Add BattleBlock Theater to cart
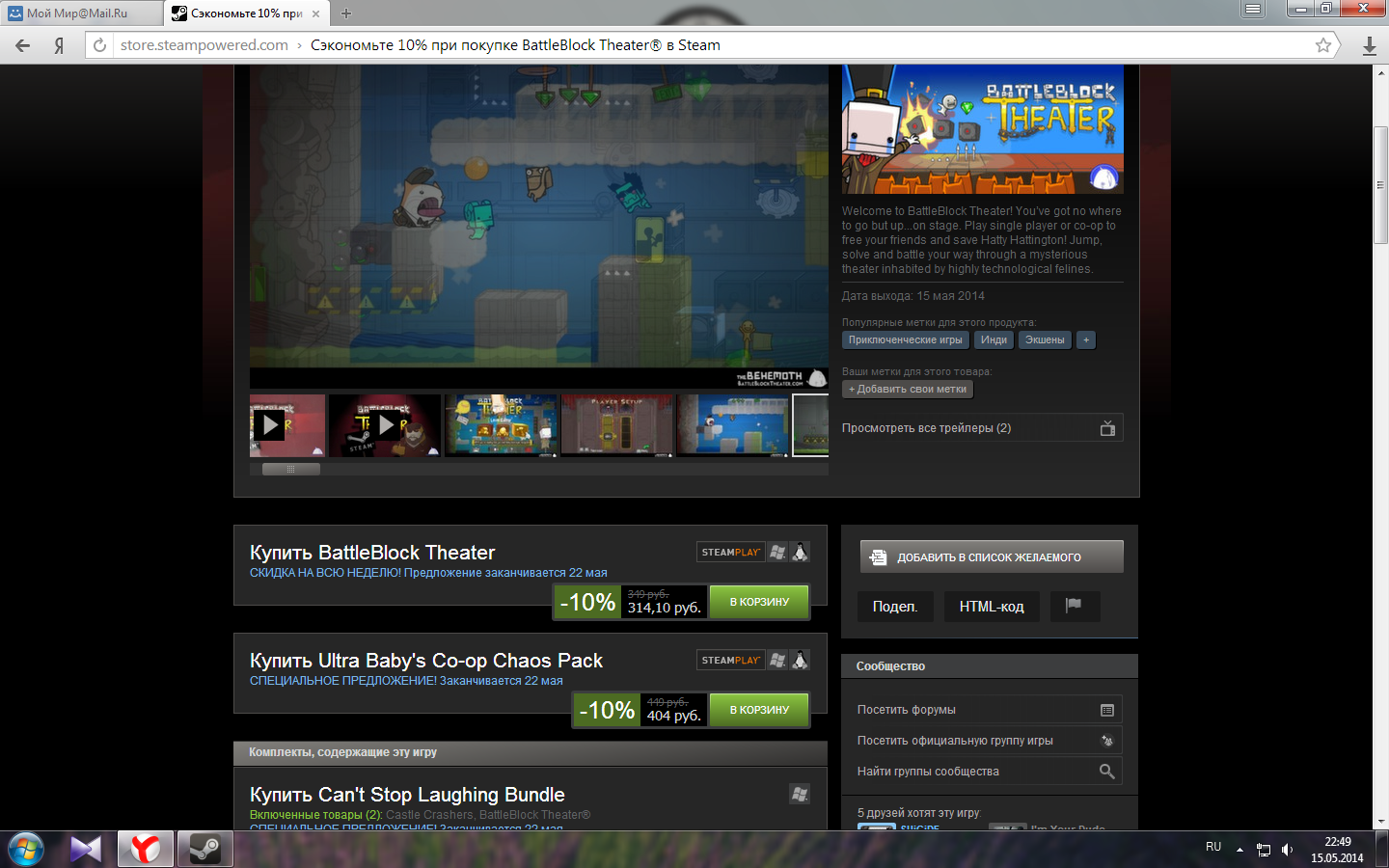1389x868 pixels. coord(759,602)
